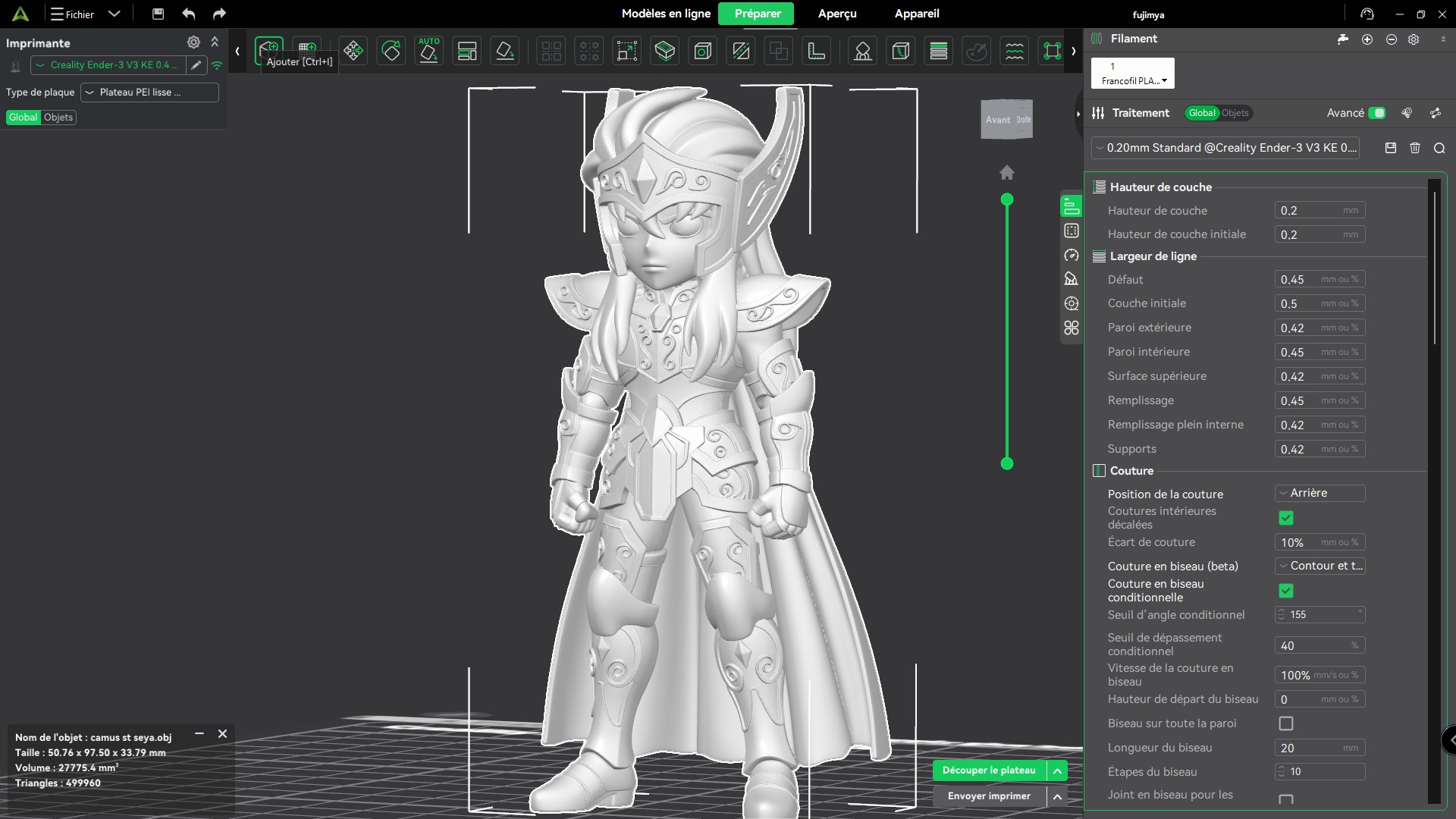
Task: Open filament settings gear icon
Action: [x=1414, y=39]
